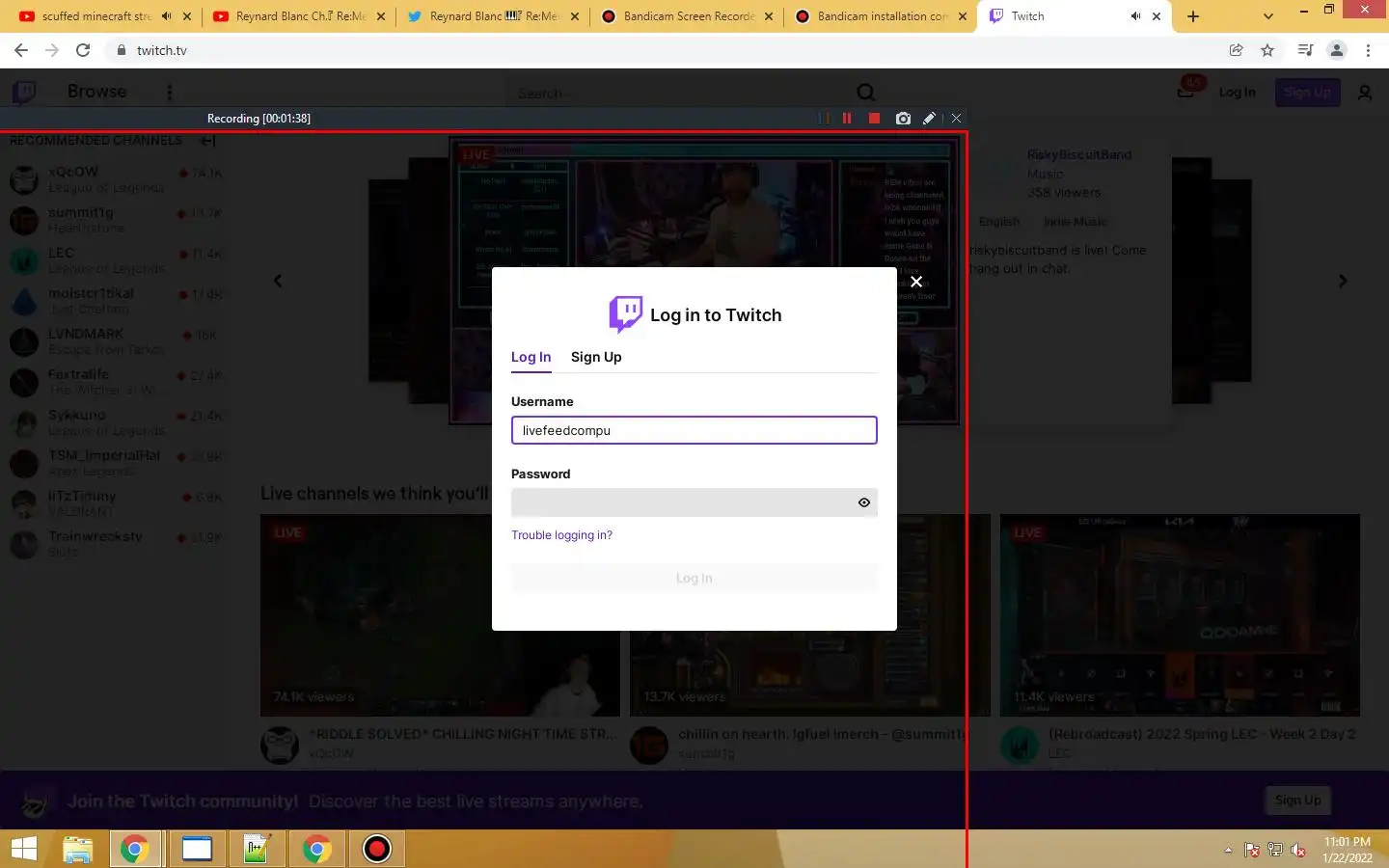Open the 11.4K viewers LEC stream thumbnail

[x=1180, y=615]
